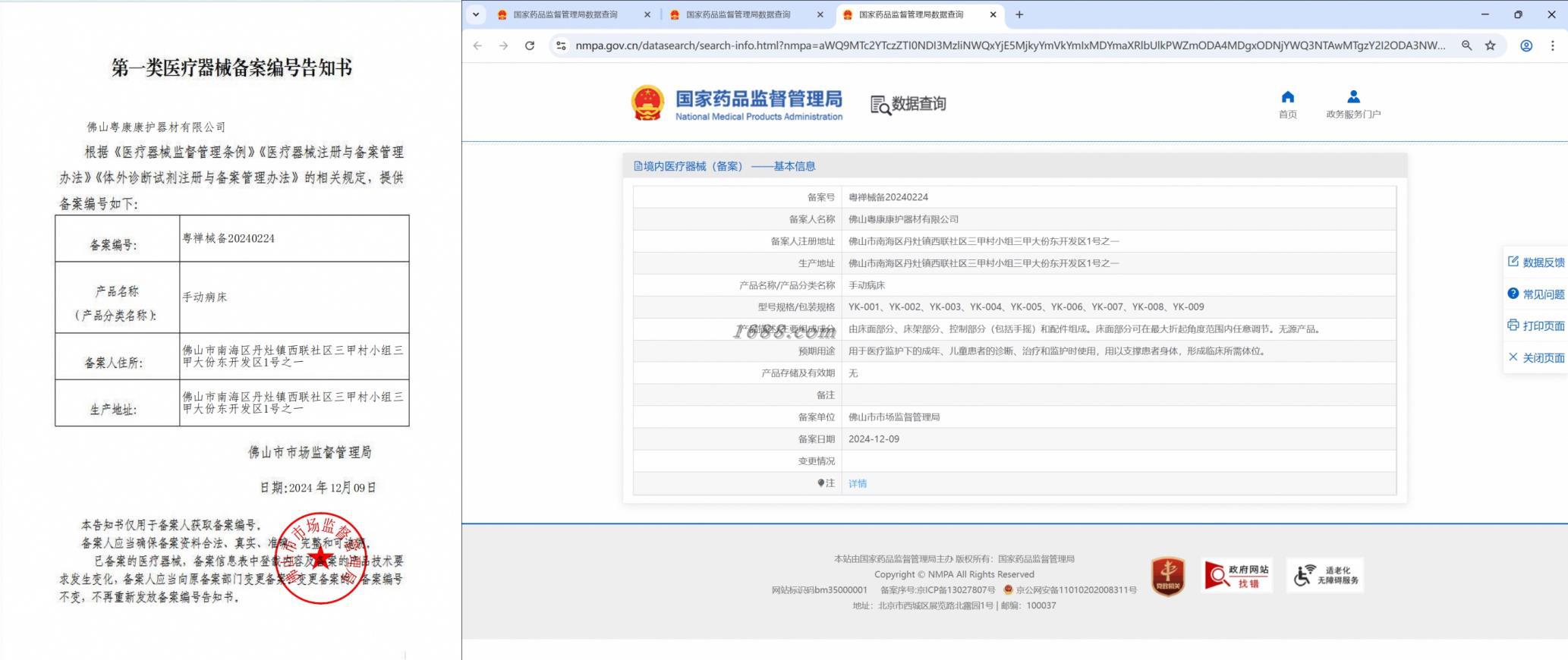
Task: Open the Chrome three-dot menu
Action: pos(1553,46)
